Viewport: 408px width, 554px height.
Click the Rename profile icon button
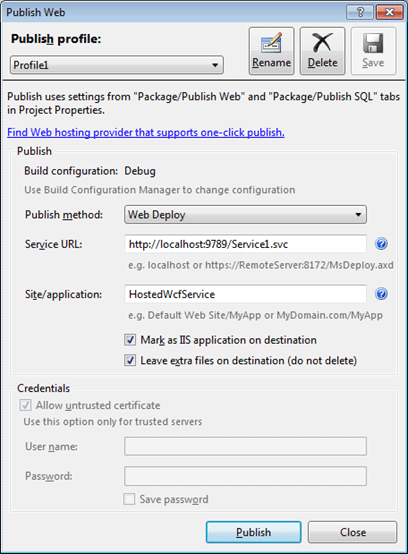pyautogui.click(x=271, y=51)
